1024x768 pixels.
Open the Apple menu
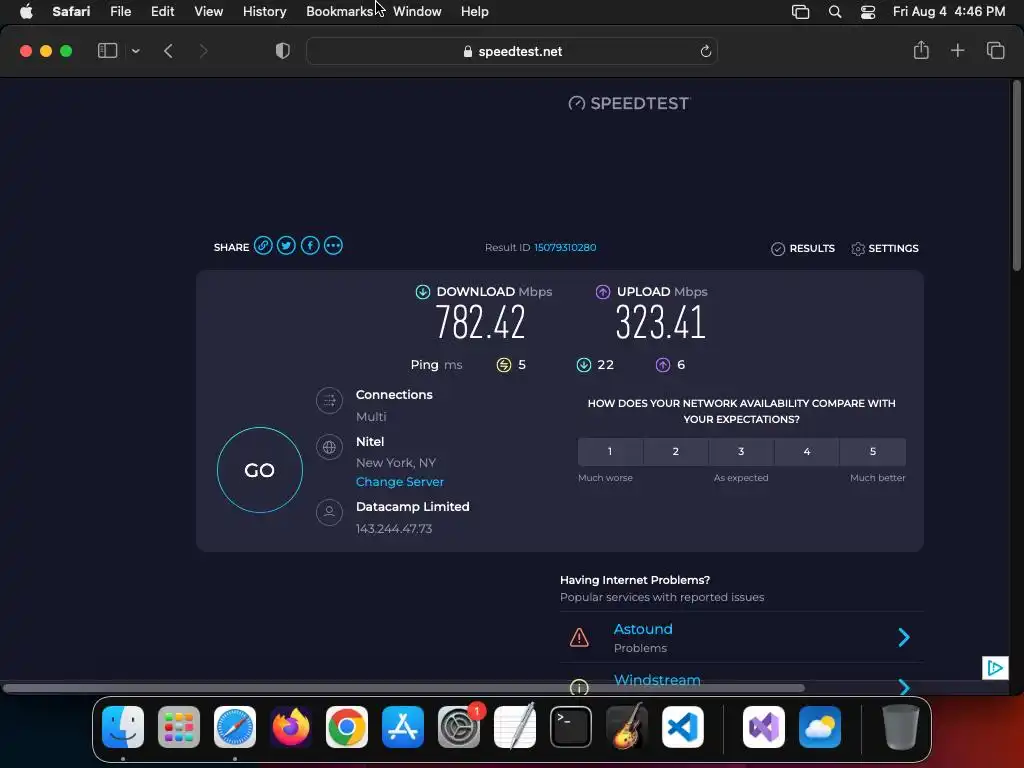pos(26,11)
